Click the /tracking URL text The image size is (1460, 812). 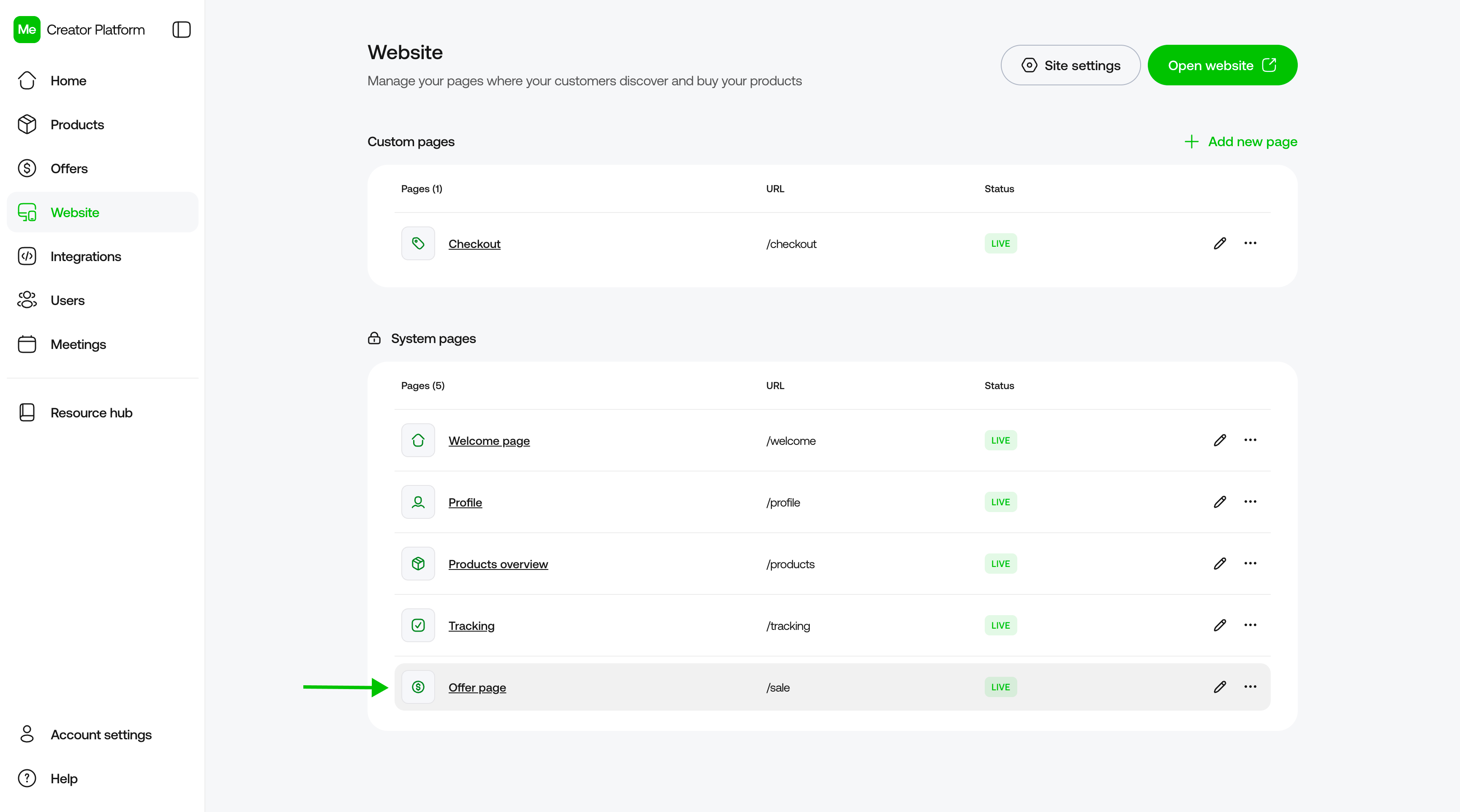pos(788,626)
